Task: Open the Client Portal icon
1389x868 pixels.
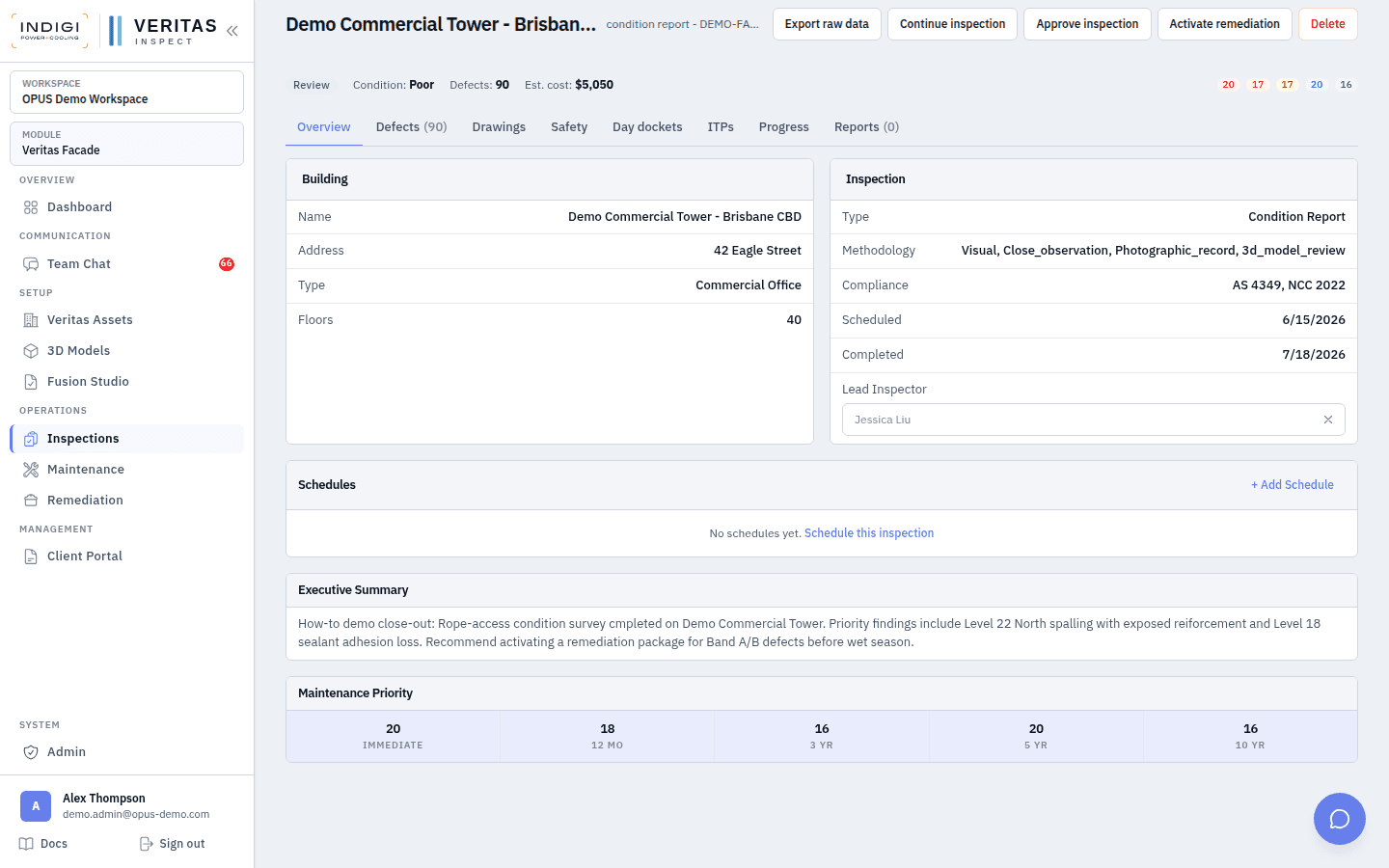Action: [x=31, y=556]
